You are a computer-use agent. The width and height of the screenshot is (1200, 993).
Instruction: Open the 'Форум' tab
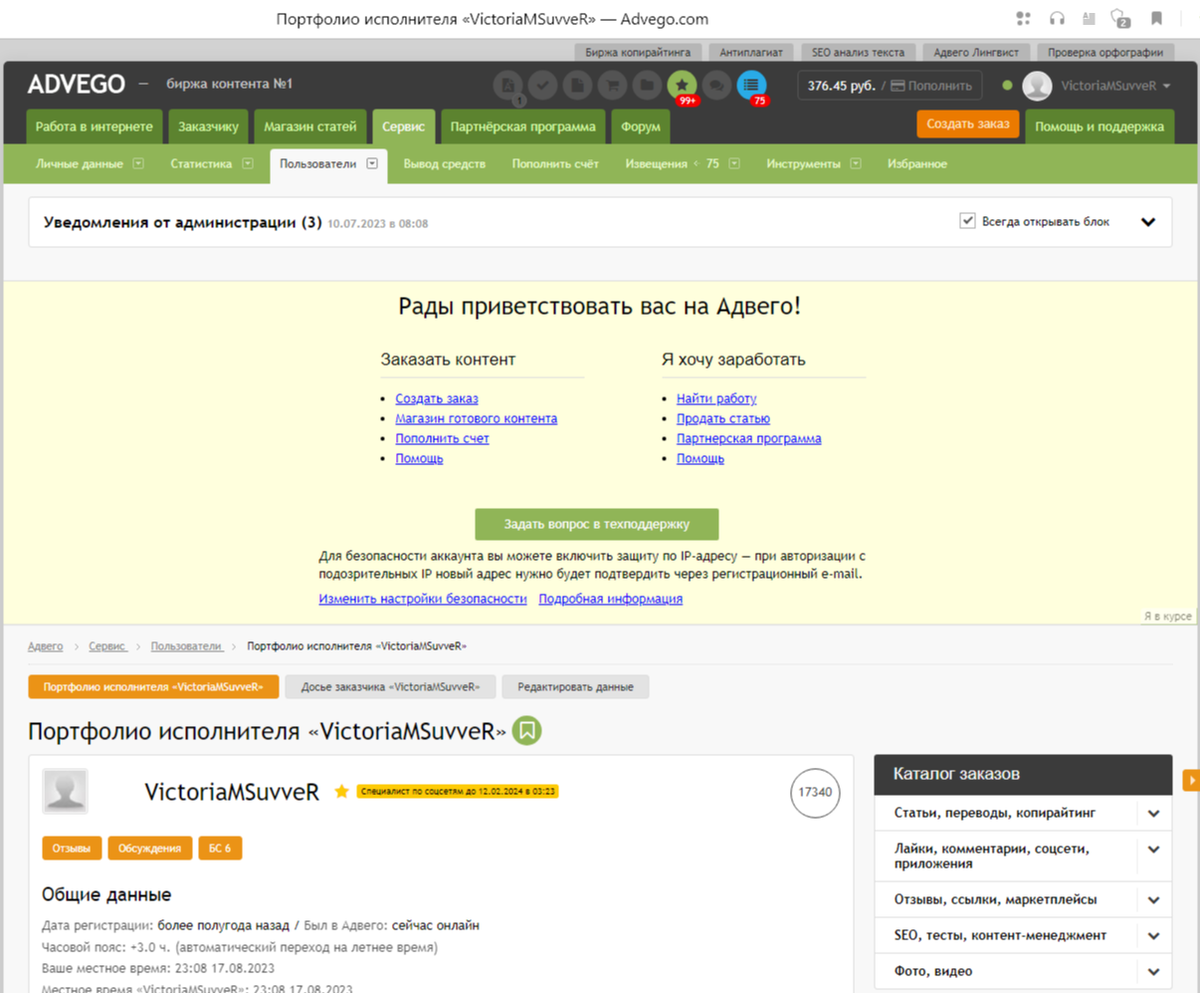point(640,127)
